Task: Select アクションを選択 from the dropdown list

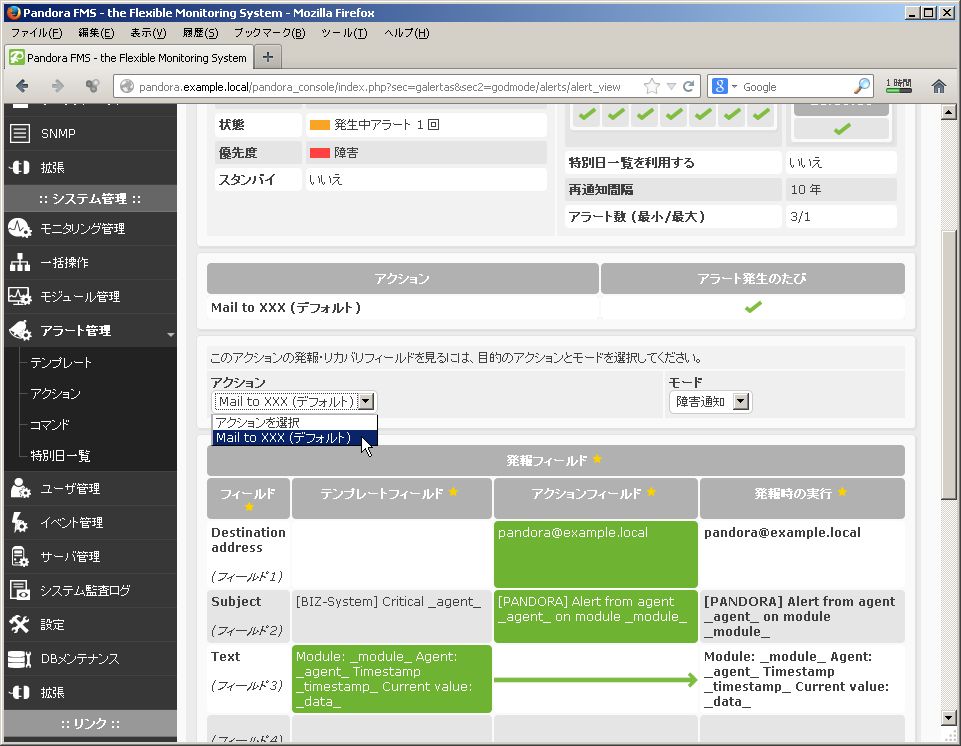Action: coord(295,422)
